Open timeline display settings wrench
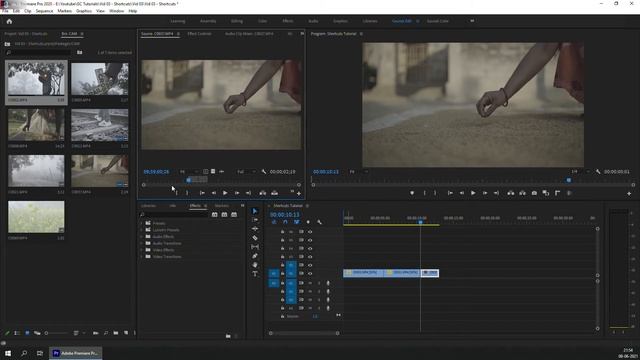The width and height of the screenshot is (640, 360). [319, 222]
